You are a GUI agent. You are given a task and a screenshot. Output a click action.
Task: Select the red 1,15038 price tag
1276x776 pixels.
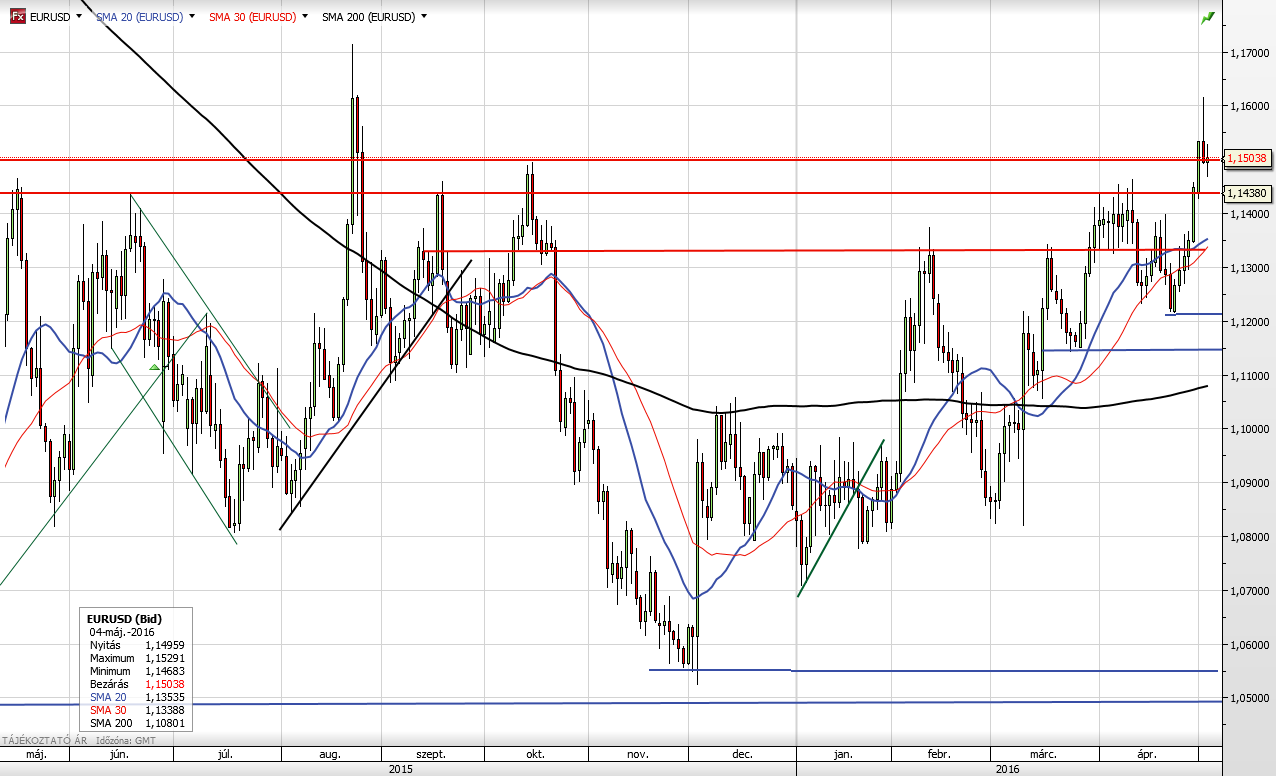[1247, 158]
